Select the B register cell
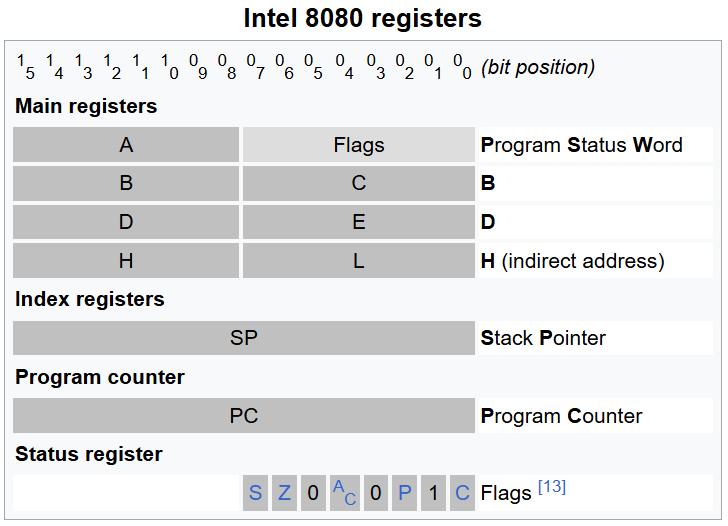Image resolution: width=728 pixels, height=526 pixels. click(x=126, y=184)
